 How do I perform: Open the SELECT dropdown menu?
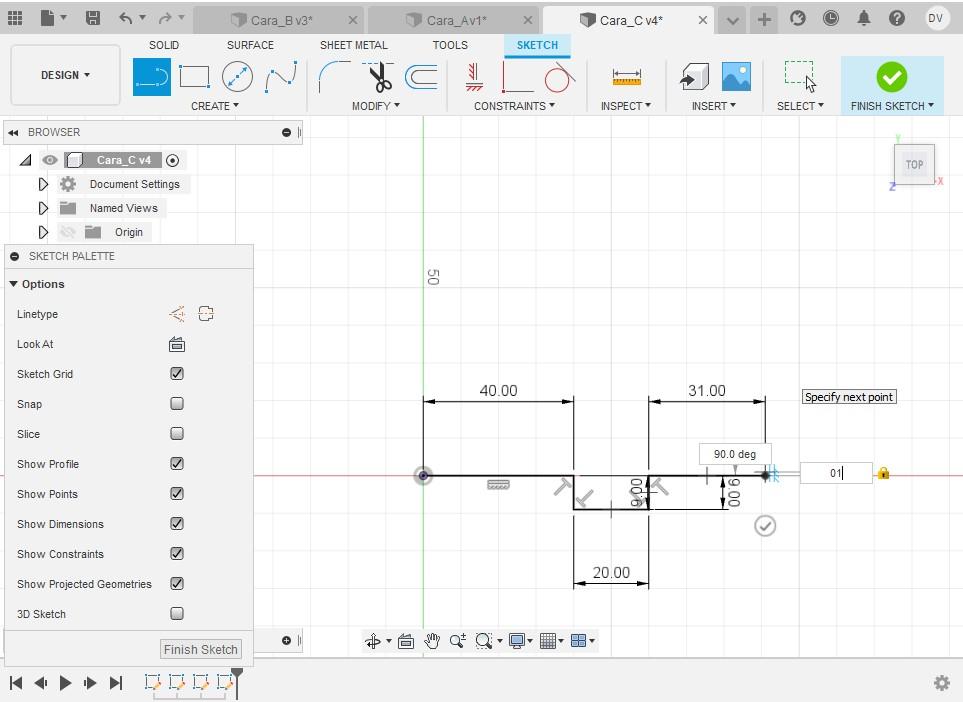pyautogui.click(x=800, y=106)
